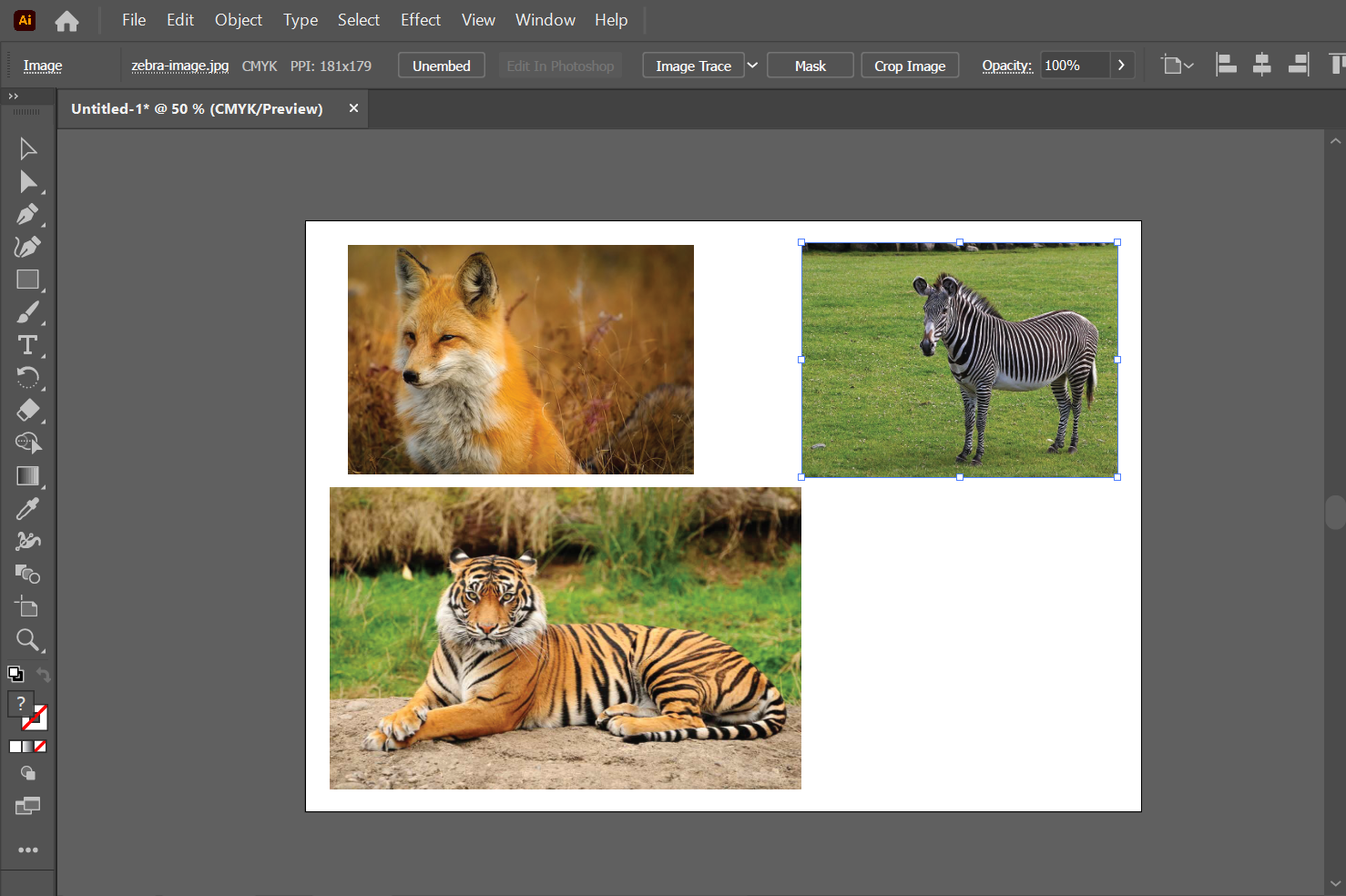The image size is (1346, 896).
Task: Set the paint to None in toolbar
Action: coord(40,747)
